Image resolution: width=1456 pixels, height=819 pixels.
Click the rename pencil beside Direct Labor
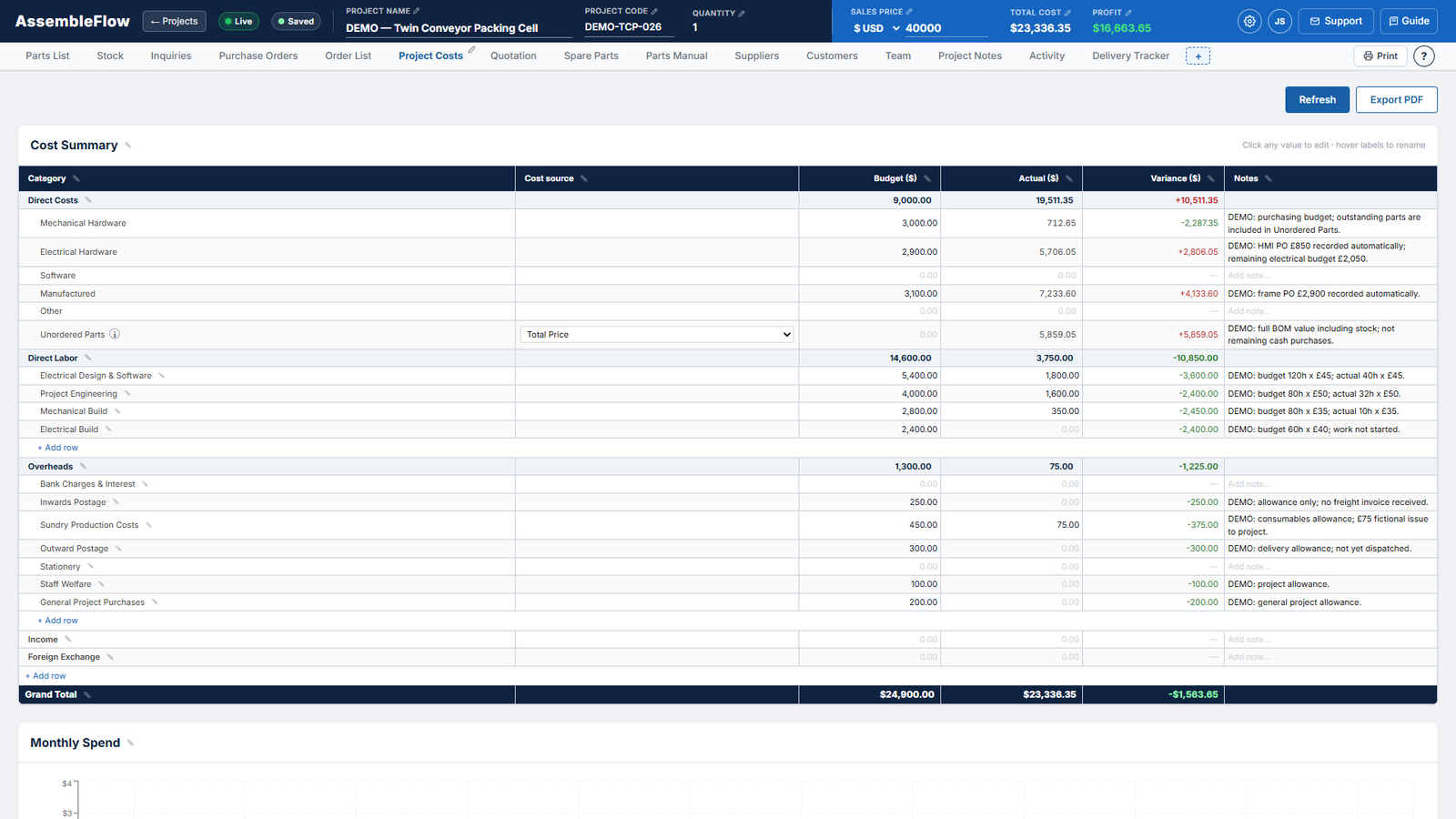click(x=88, y=358)
